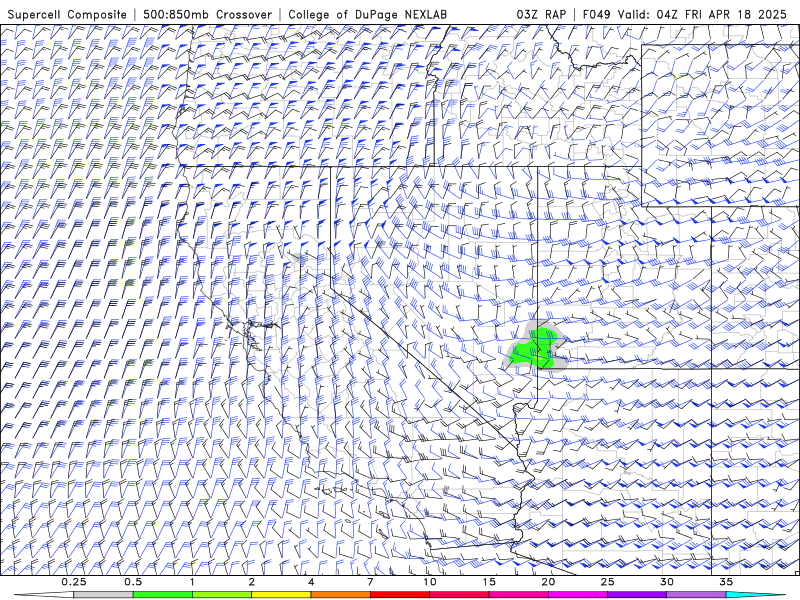The height and width of the screenshot is (600, 800).
Task: Select the bright green 0.5–1 legend segment
Action: point(162,595)
